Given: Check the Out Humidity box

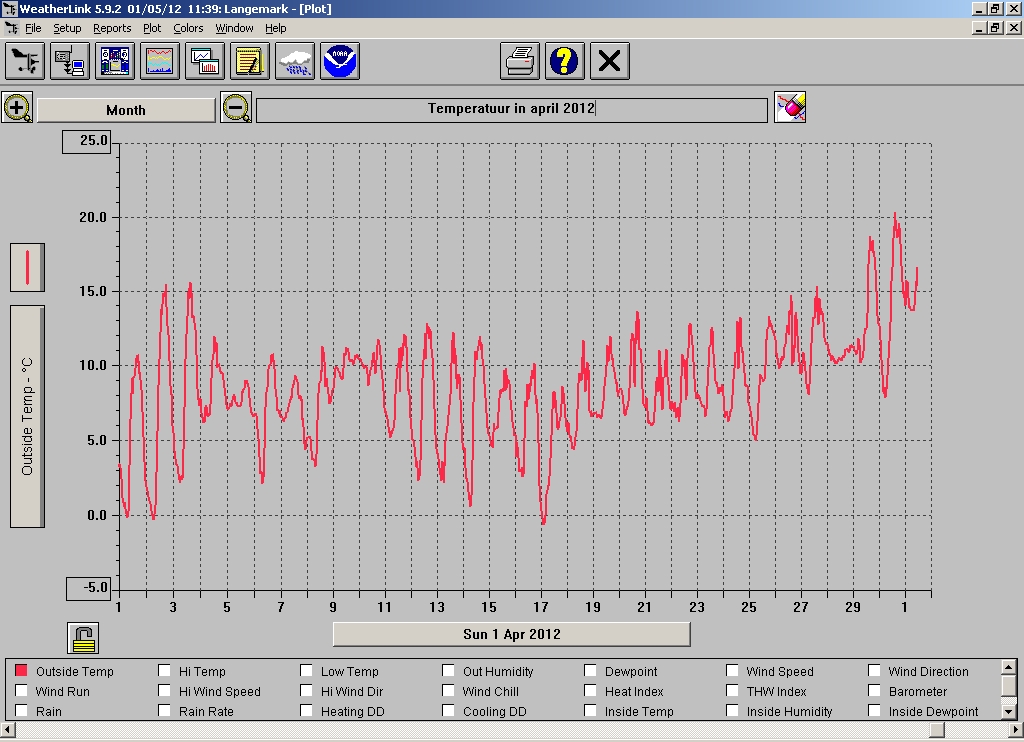Looking at the screenshot, I should 448,671.
